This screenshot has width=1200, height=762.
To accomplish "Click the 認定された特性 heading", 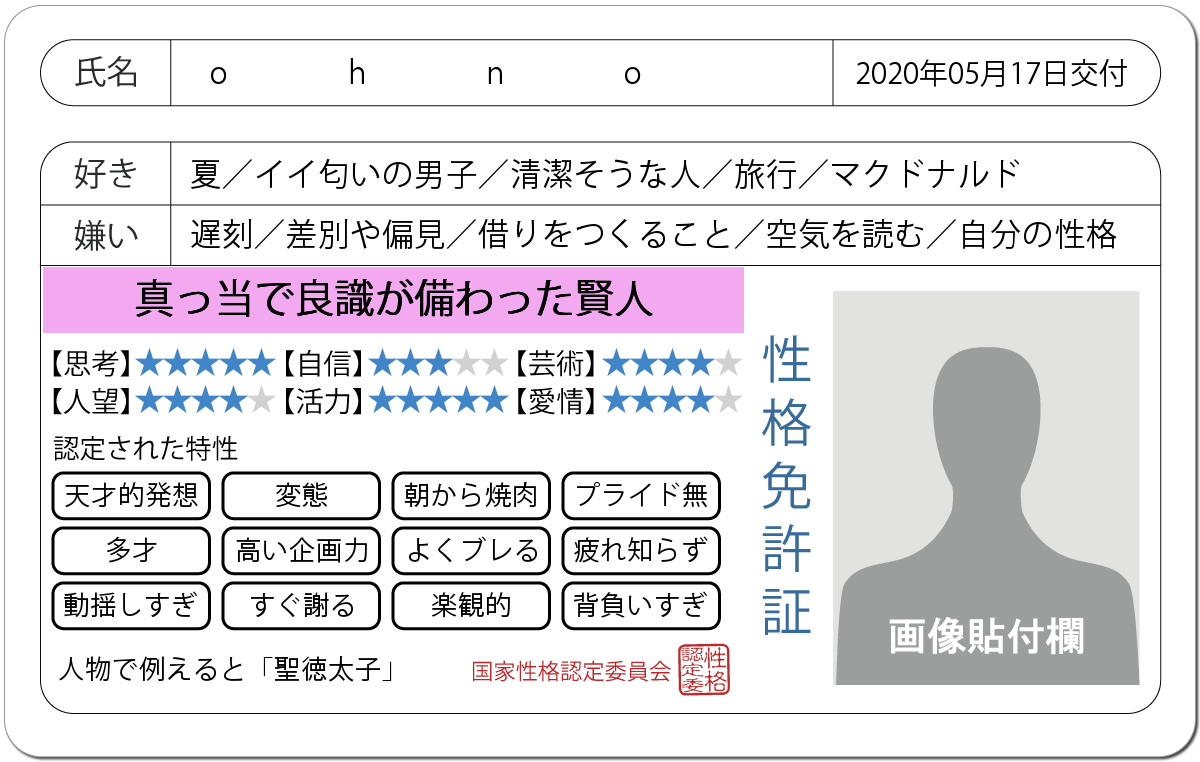I will tap(146, 448).
